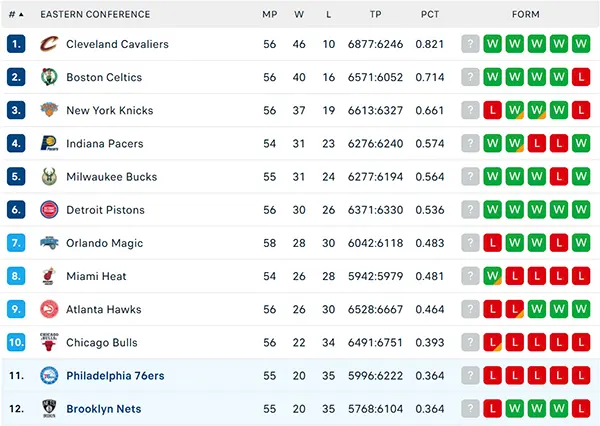Sort the standings by W column header
This screenshot has height=426, width=600.
point(299,15)
